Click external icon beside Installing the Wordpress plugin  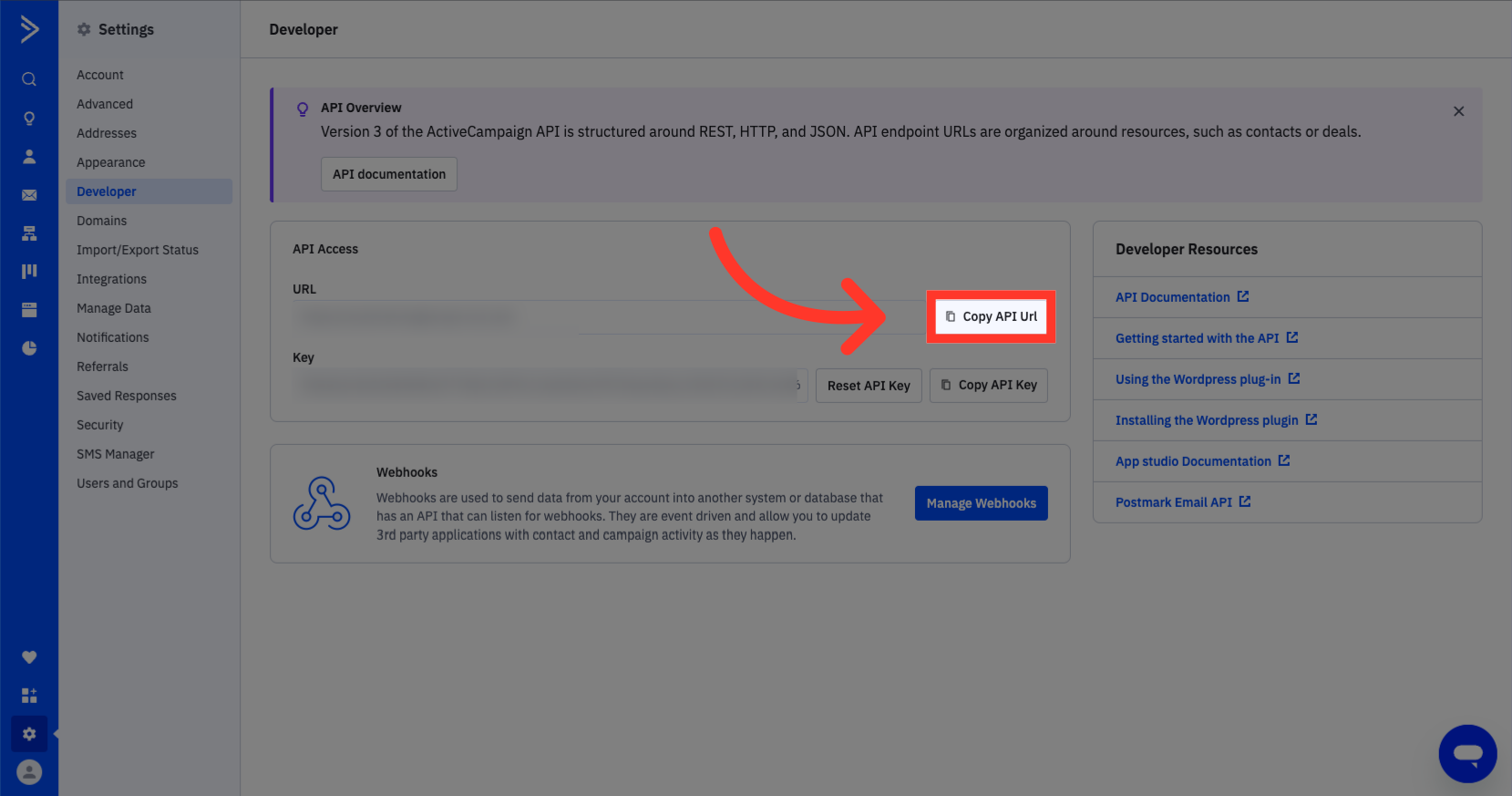(1311, 419)
